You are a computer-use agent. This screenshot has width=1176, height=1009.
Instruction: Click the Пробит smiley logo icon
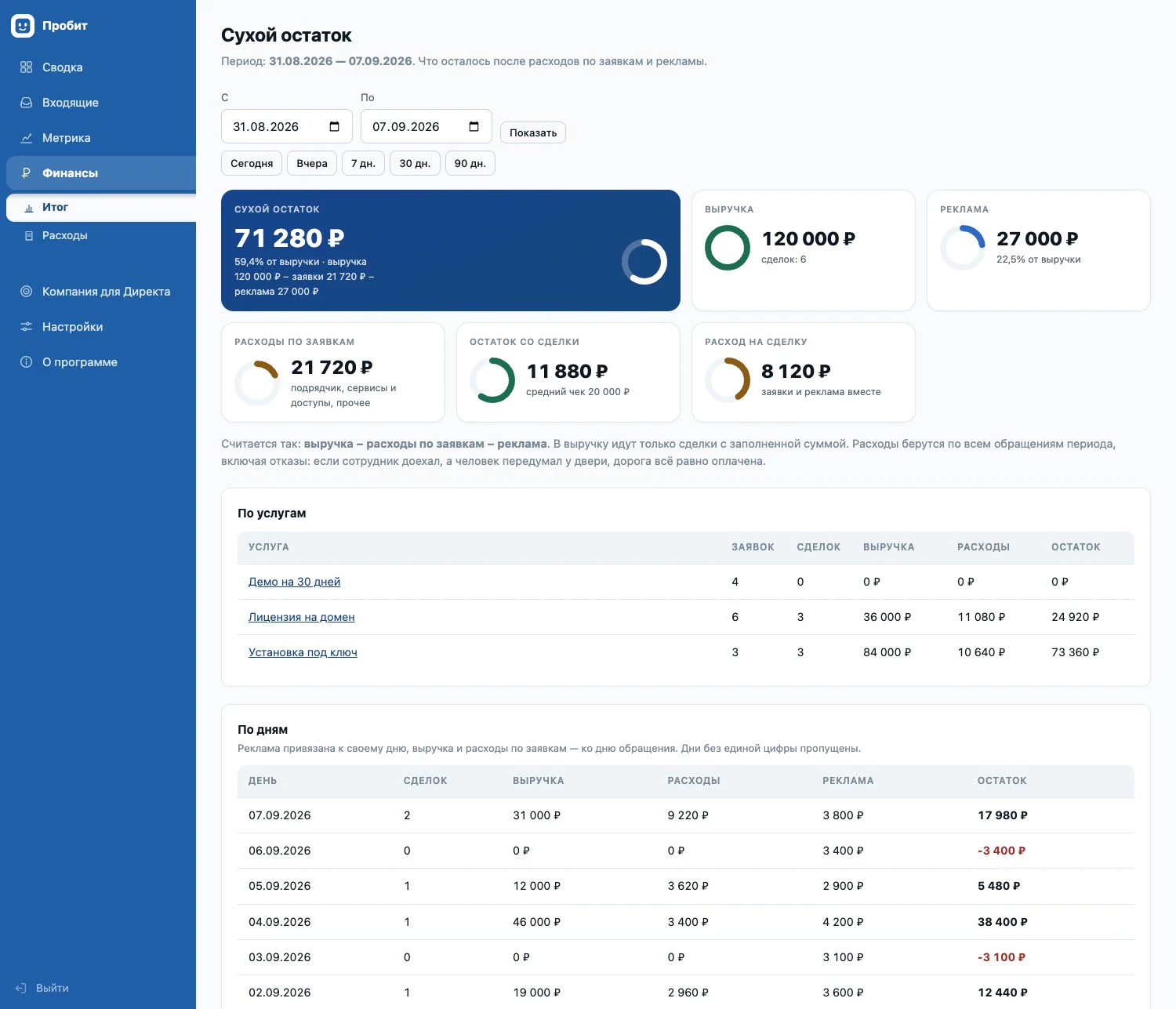tap(23, 26)
